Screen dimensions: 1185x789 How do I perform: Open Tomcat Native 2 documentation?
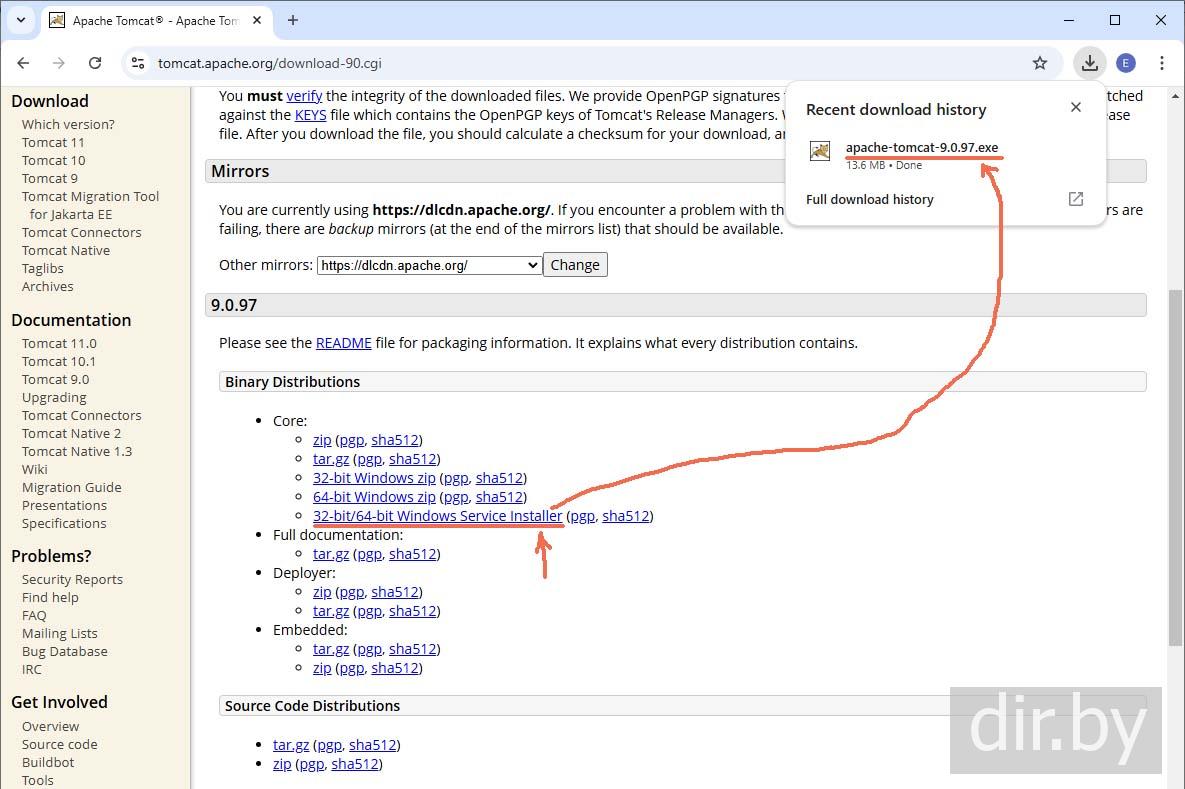[71, 433]
